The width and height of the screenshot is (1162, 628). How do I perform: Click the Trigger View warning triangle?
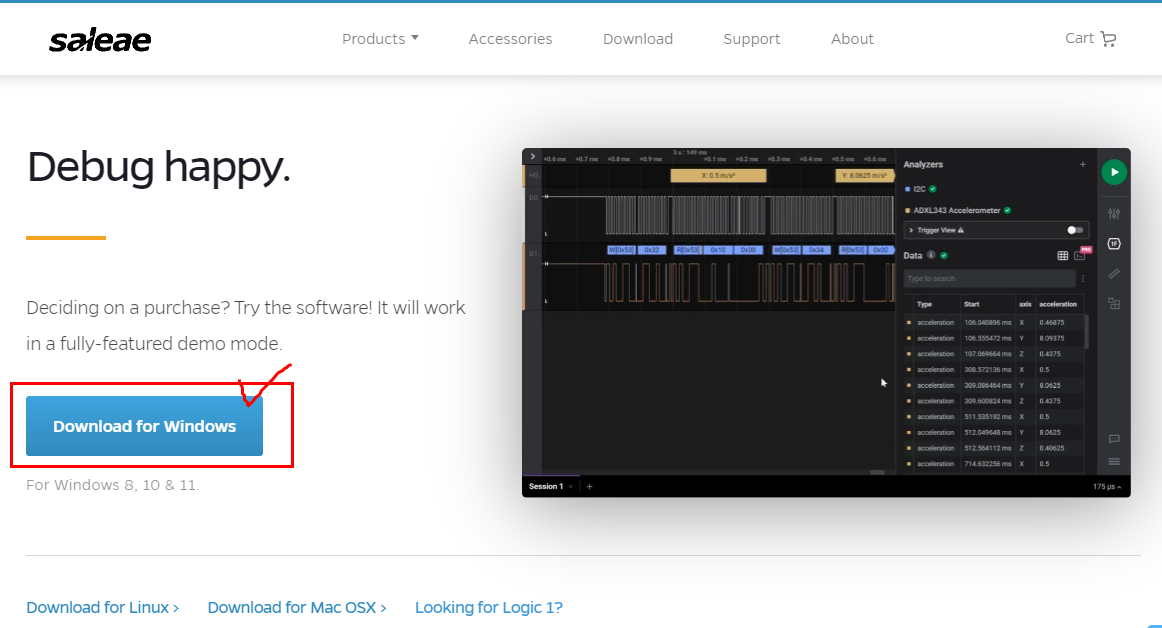point(960,231)
